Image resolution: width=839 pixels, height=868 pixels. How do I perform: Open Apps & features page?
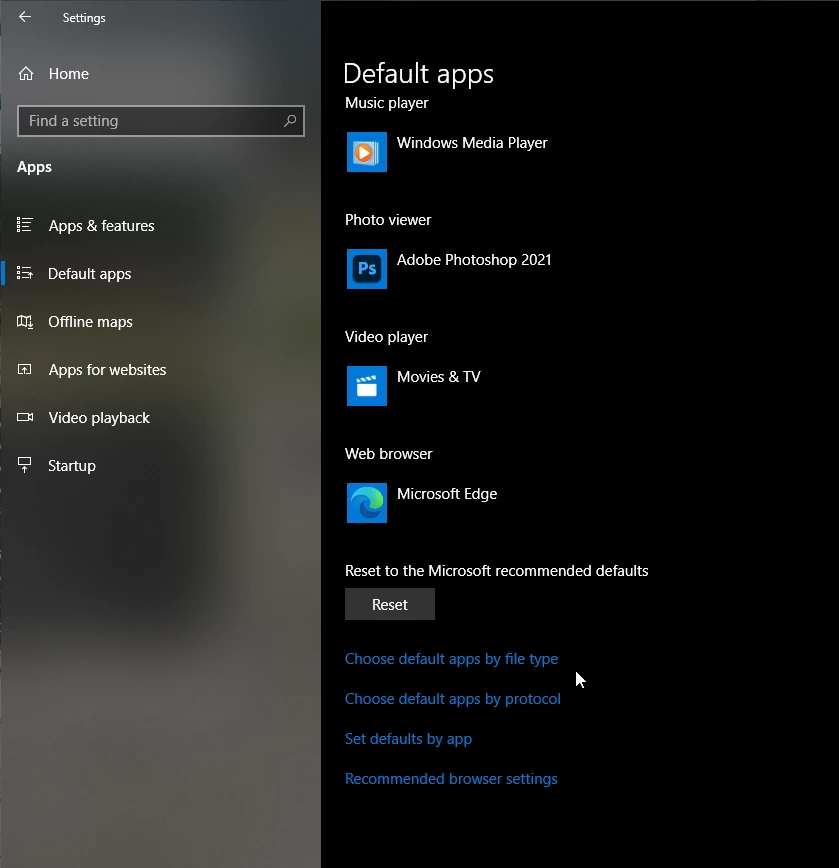(101, 226)
